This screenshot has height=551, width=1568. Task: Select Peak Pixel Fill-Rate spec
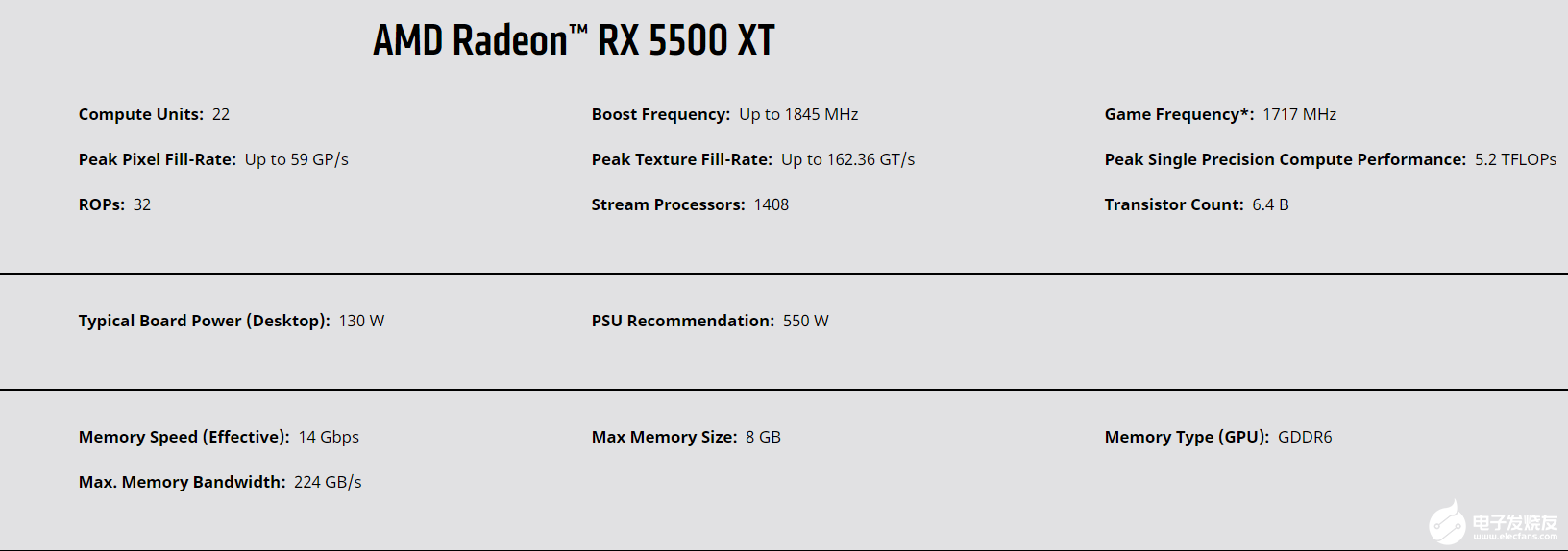(213, 159)
